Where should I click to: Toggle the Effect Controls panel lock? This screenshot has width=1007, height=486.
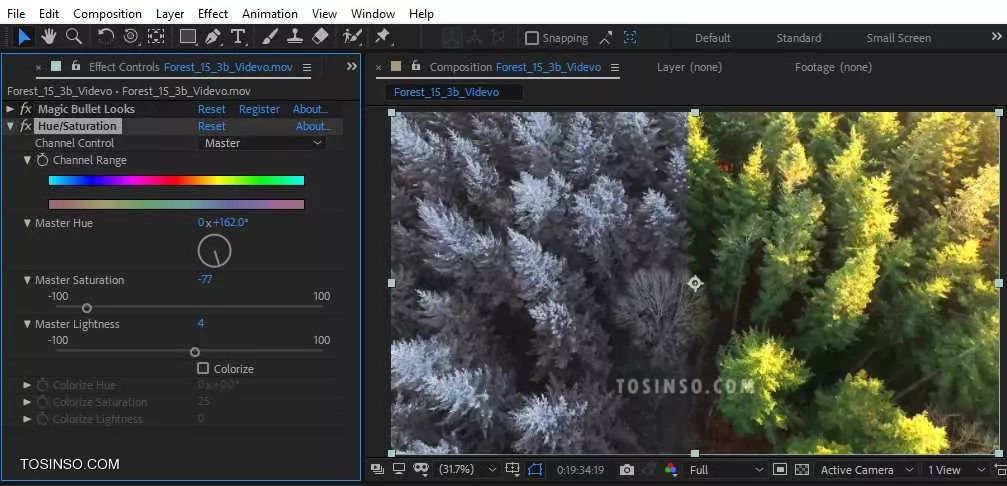76,65
